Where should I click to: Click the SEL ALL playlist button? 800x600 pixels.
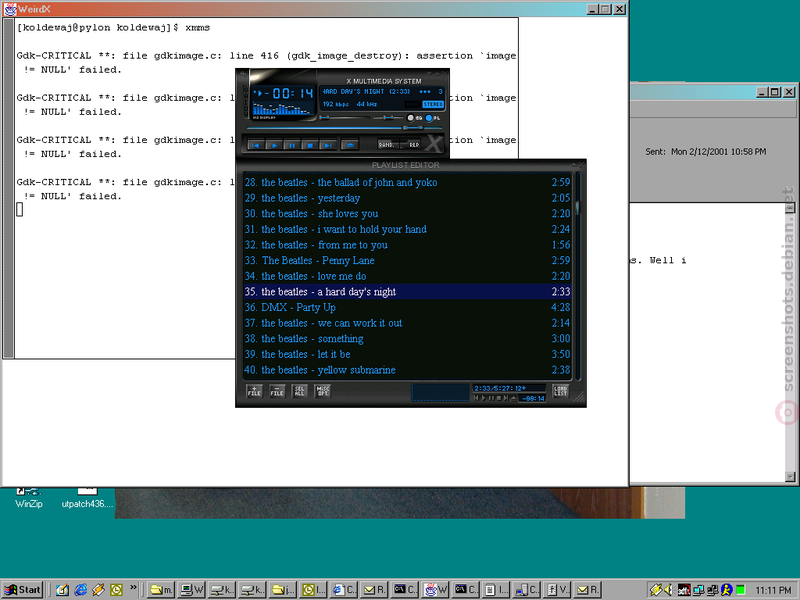pyautogui.click(x=299, y=391)
